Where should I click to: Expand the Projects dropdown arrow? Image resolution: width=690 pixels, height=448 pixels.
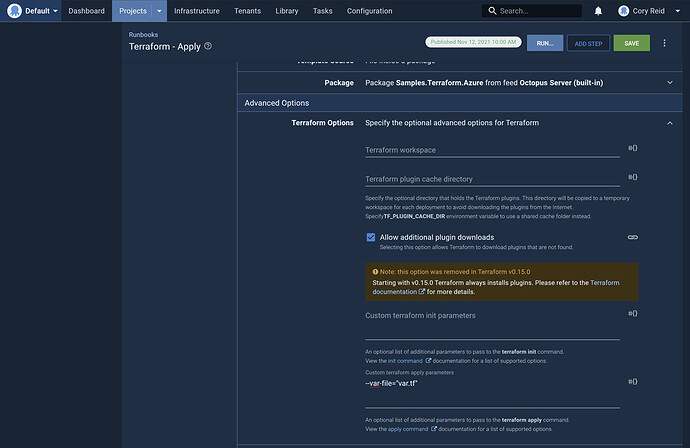pyautogui.click(x=159, y=11)
